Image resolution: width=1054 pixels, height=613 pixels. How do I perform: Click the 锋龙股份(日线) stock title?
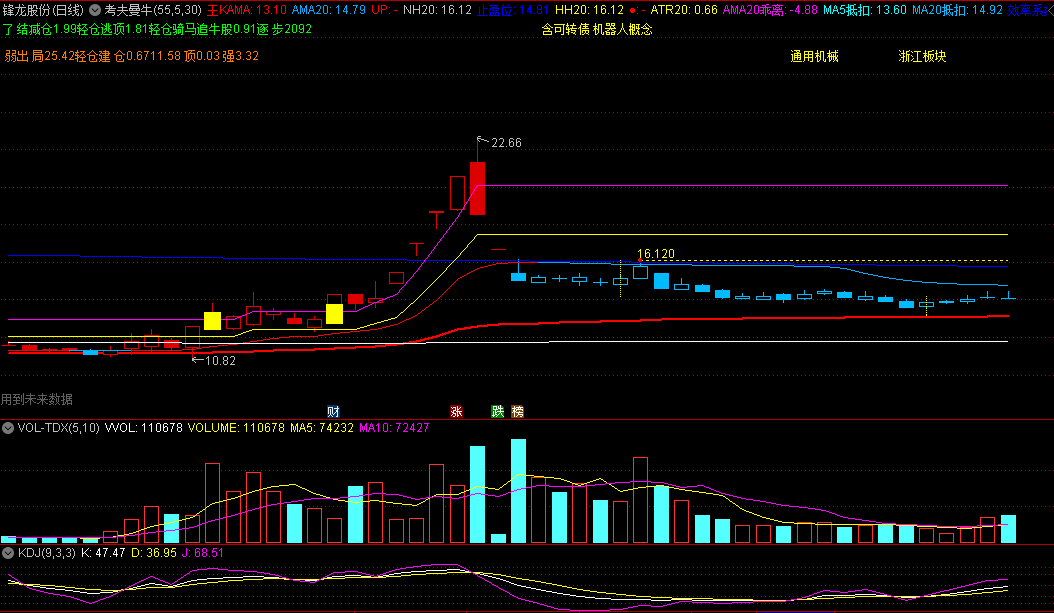click(x=43, y=10)
